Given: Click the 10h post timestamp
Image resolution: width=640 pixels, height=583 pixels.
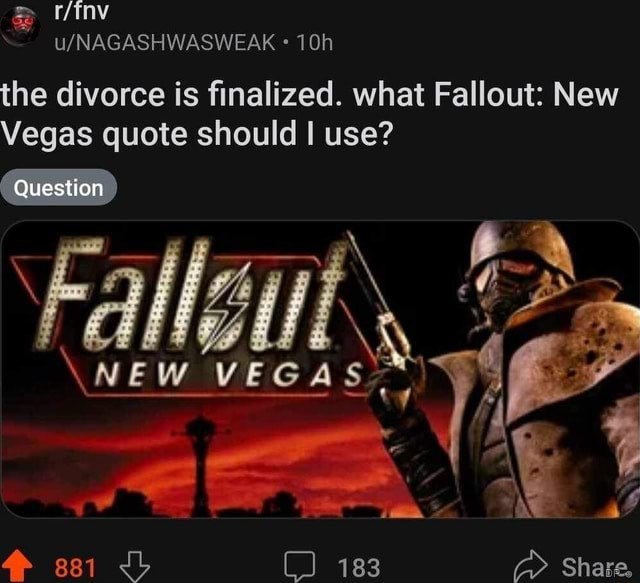Looking at the screenshot, I should click(x=315, y=42).
